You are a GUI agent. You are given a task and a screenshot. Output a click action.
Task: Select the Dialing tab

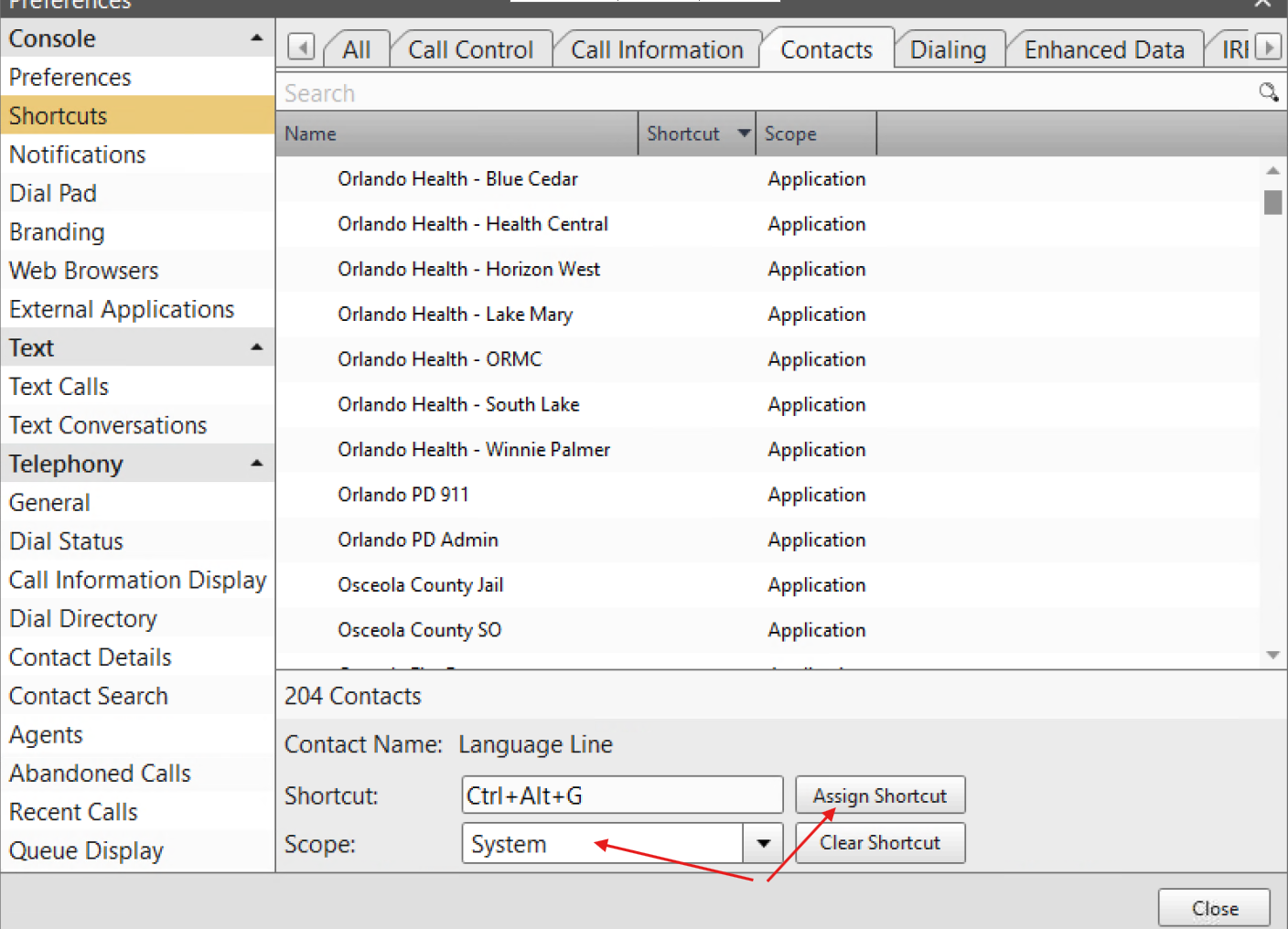(x=948, y=49)
